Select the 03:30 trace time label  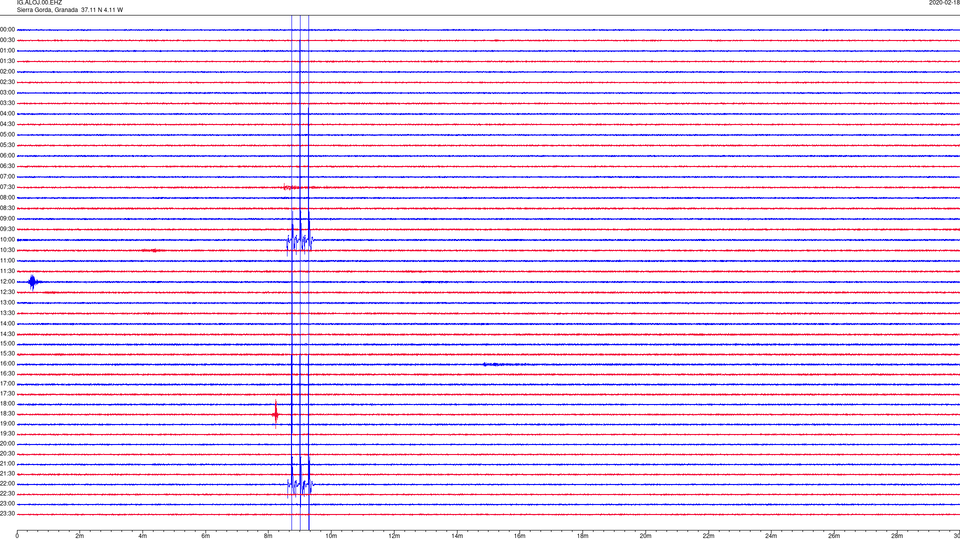pos(7,103)
